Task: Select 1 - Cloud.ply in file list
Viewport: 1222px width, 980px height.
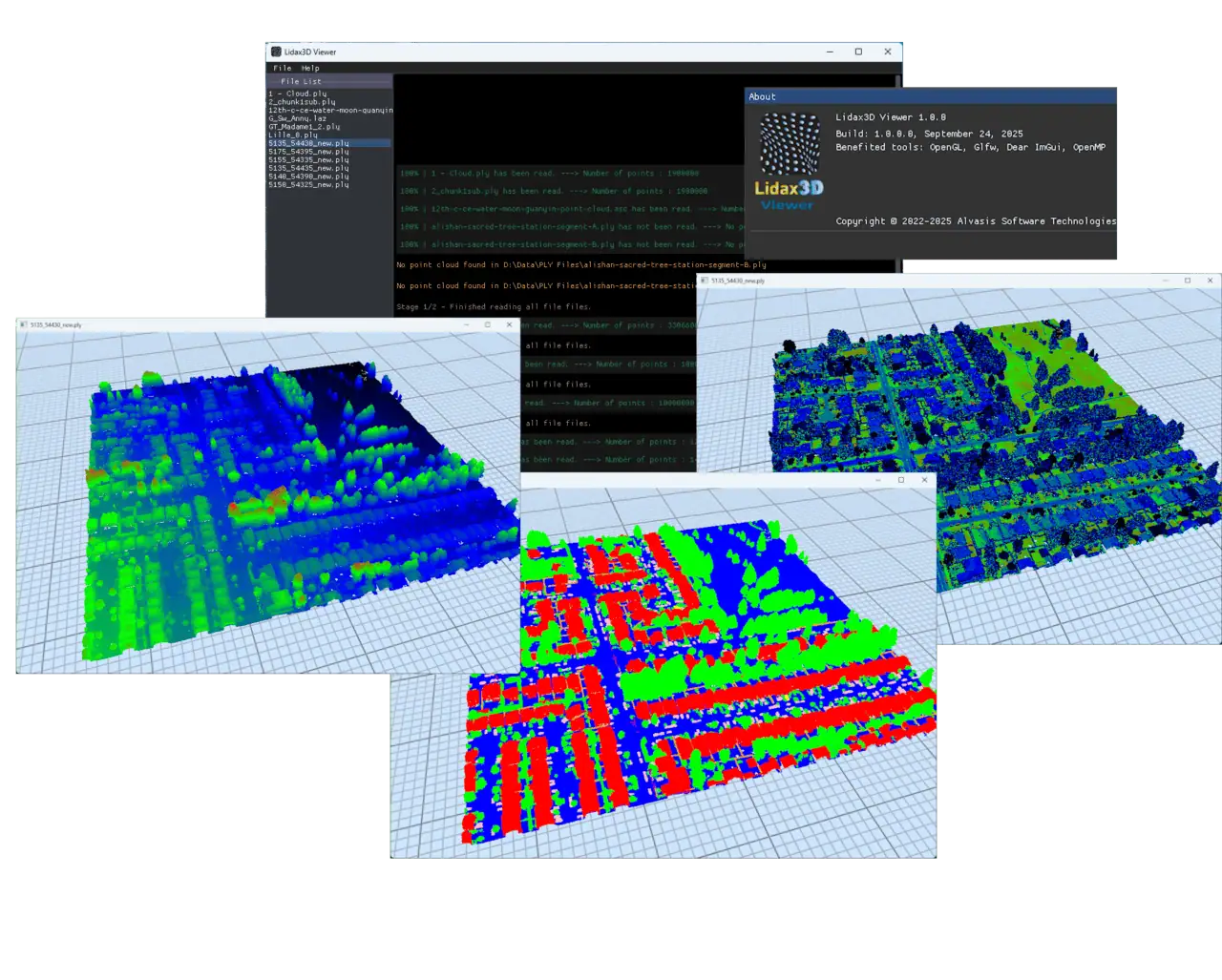Action: coord(298,94)
